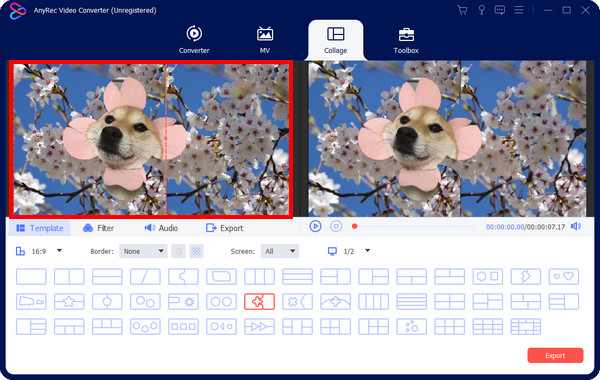Open the feedback chat icon
Image resolution: width=600 pixels, height=380 pixels.
tap(499, 10)
